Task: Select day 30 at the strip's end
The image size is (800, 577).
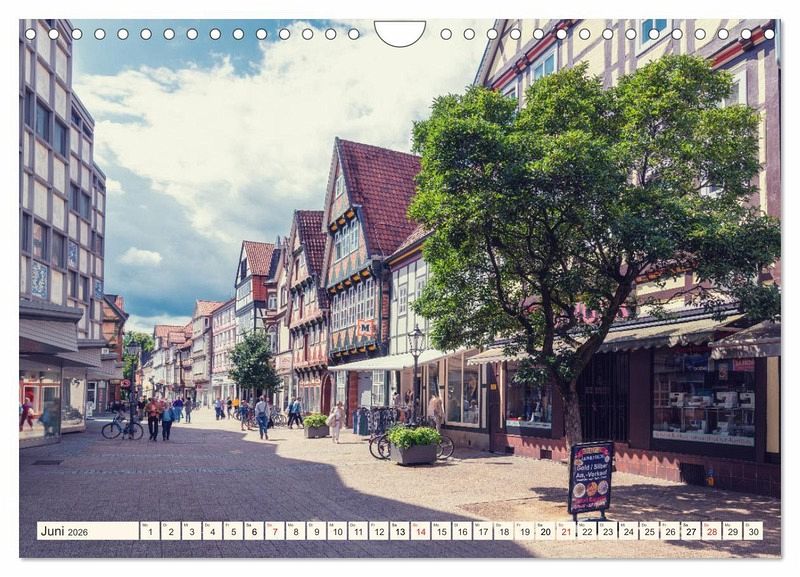Action: click(x=752, y=531)
